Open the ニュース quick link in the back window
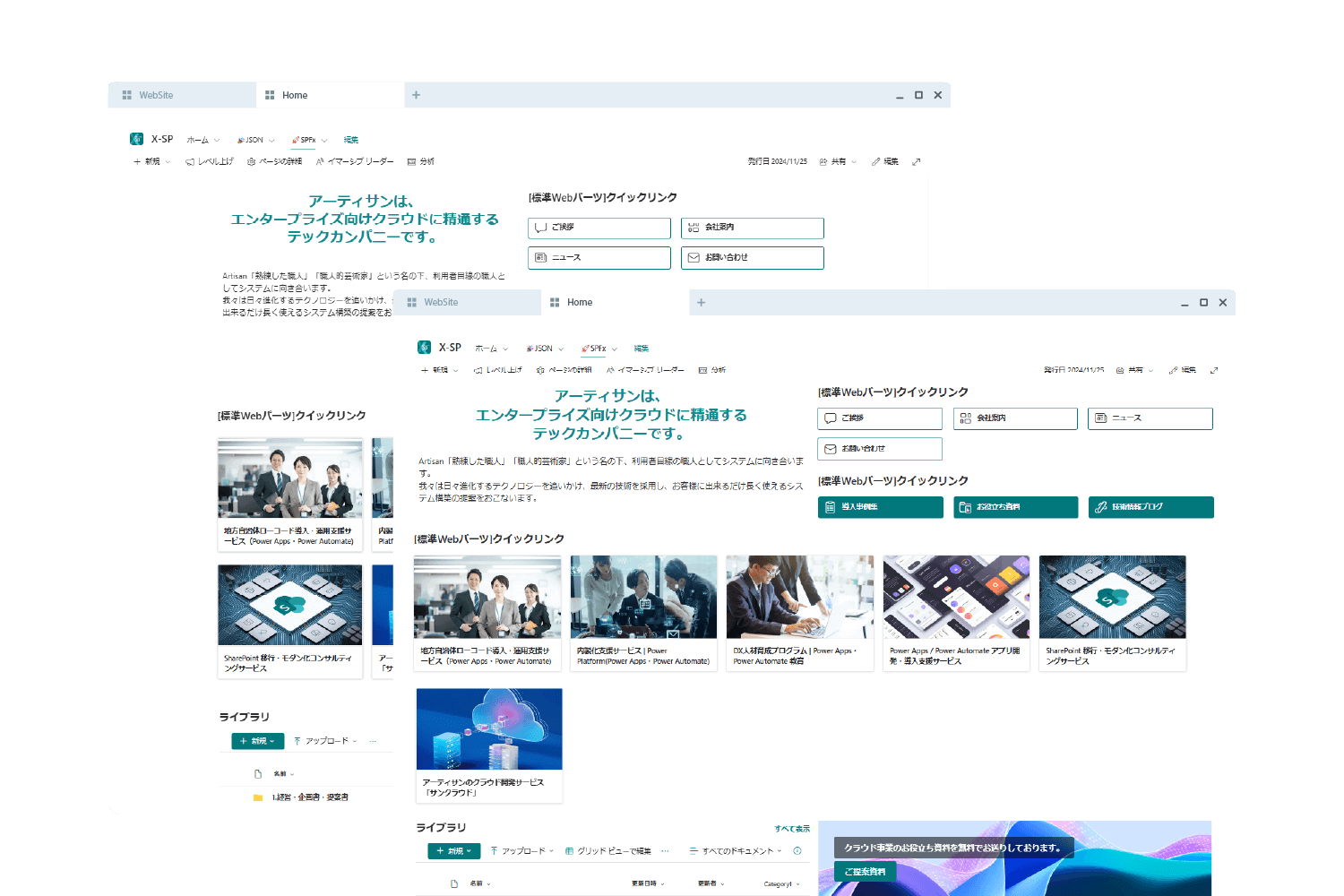The image size is (1344, 896). click(599, 258)
